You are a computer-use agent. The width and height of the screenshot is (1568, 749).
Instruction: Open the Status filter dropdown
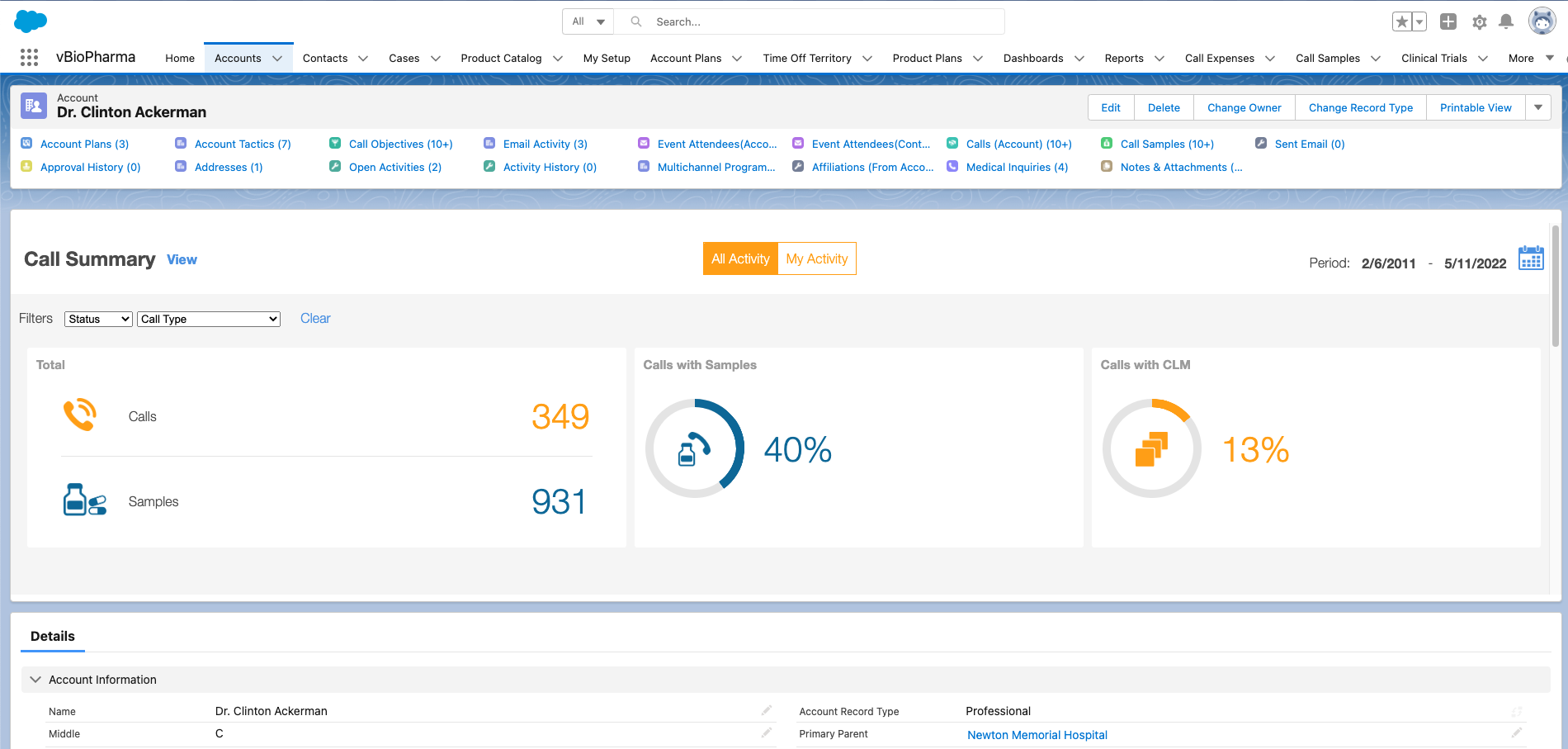(98, 320)
